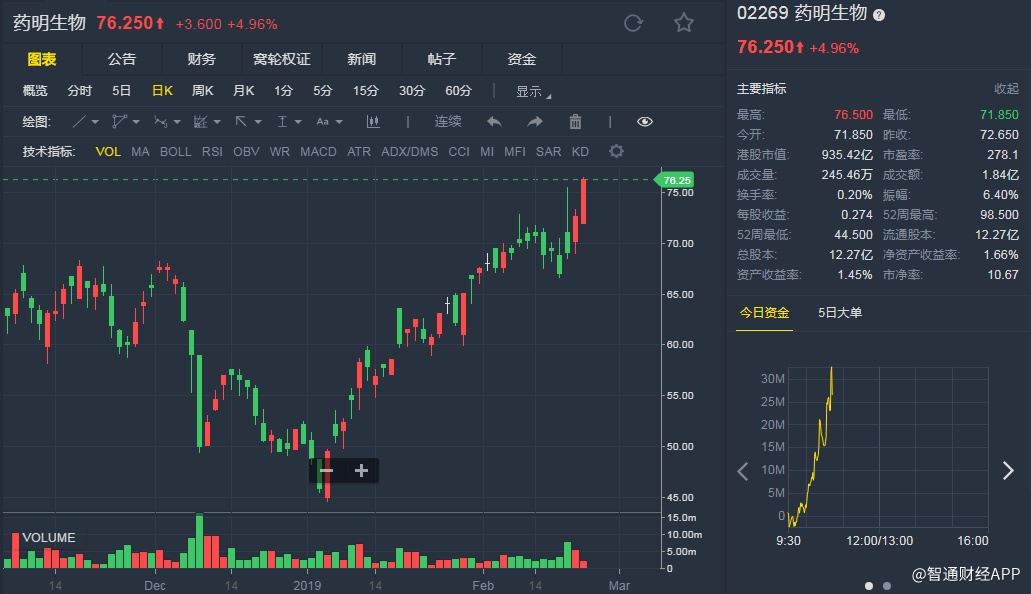Enable the KD indicator
Viewport: 1031px width, 594px height.
(x=580, y=152)
